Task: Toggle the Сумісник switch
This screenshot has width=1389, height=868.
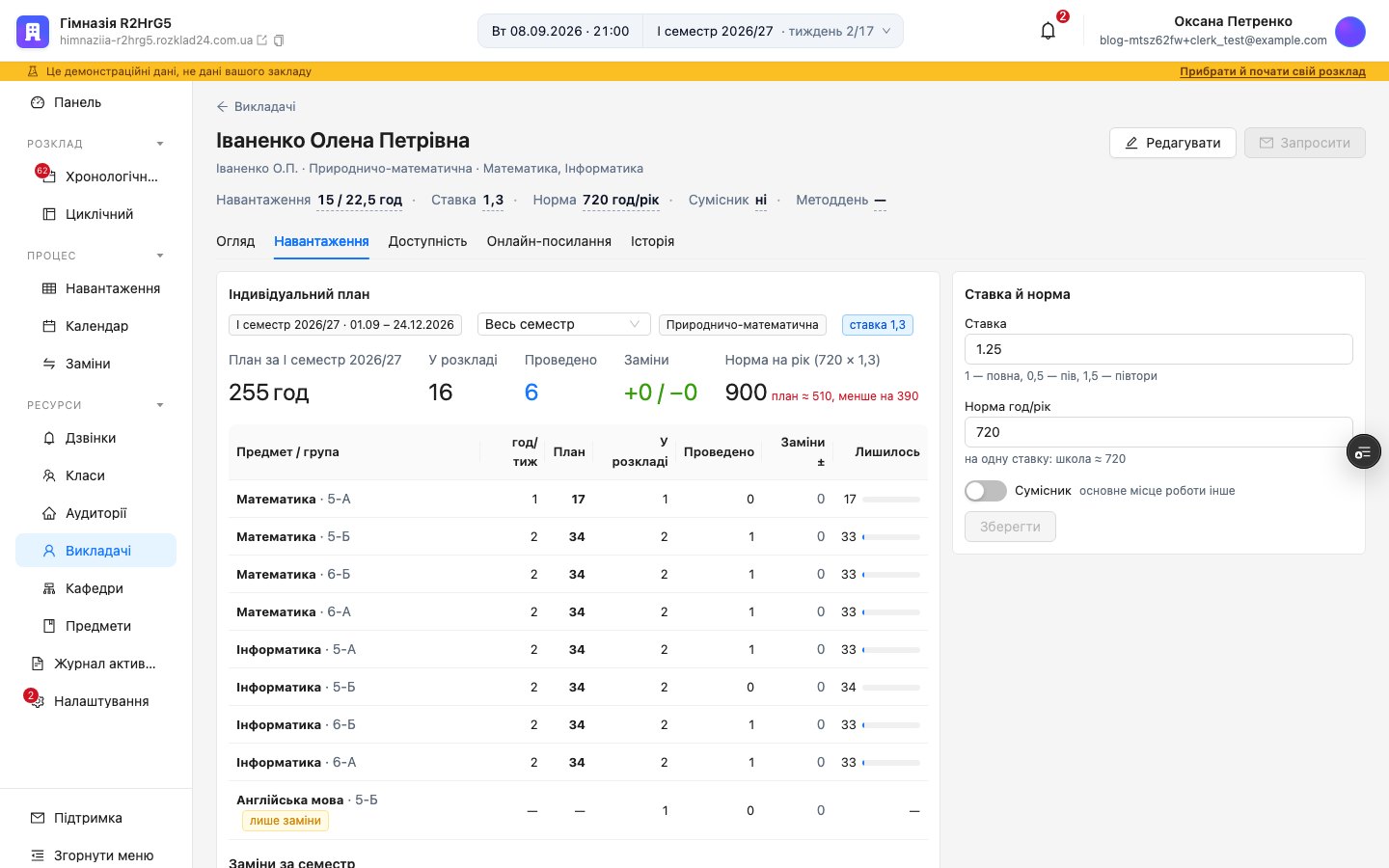Action: (x=986, y=491)
